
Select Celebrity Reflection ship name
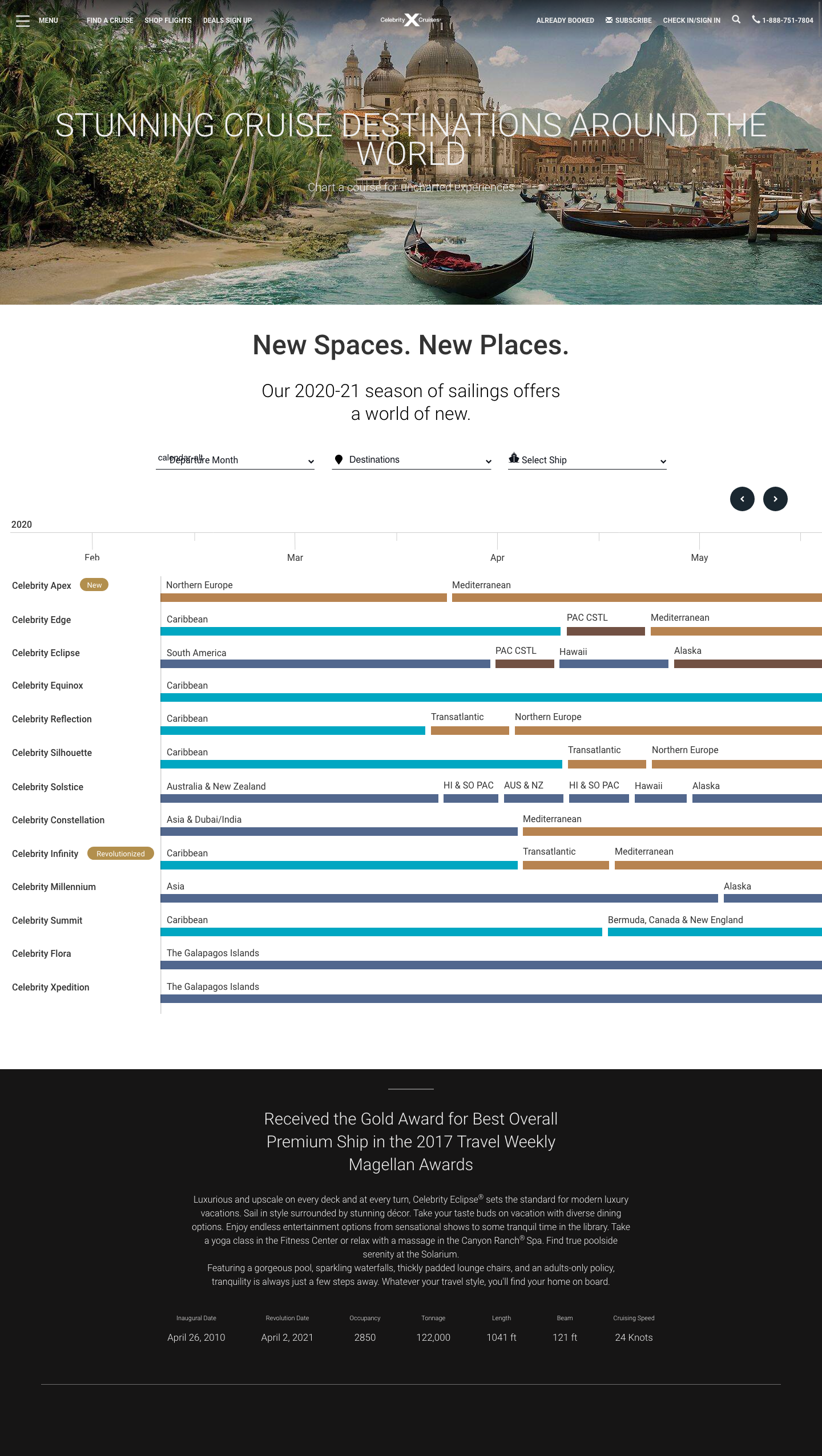click(x=52, y=719)
